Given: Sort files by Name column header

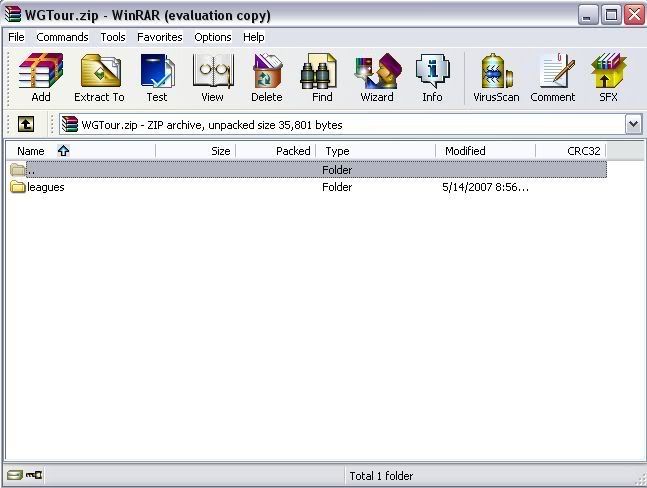Looking at the screenshot, I should pyautogui.click(x=31, y=151).
